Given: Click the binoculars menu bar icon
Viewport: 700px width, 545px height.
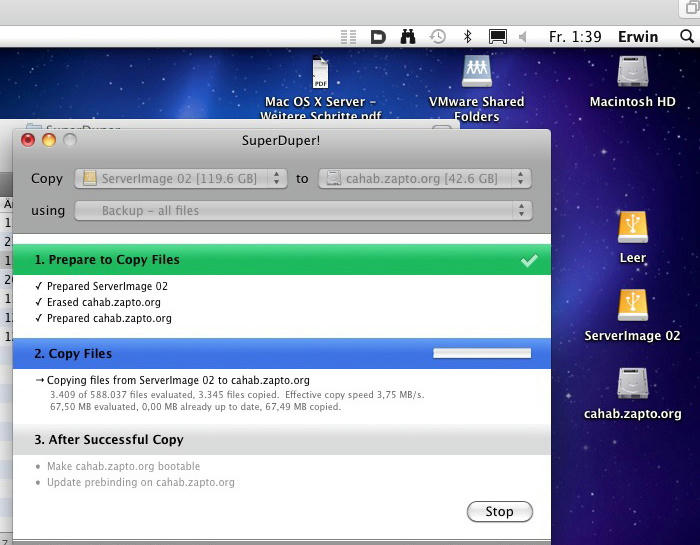Looking at the screenshot, I should click(x=408, y=37).
